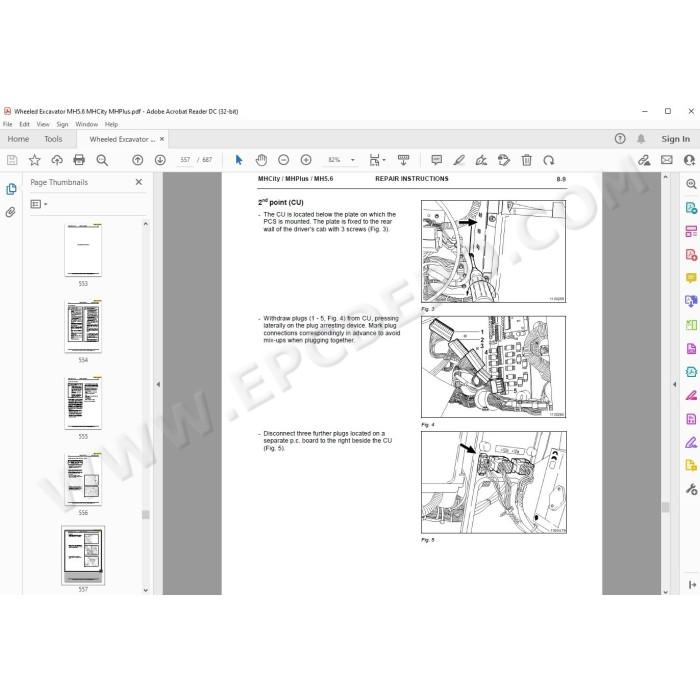Select the page 553 thumbnail
Viewport: 700px width, 700px height.
[83, 250]
